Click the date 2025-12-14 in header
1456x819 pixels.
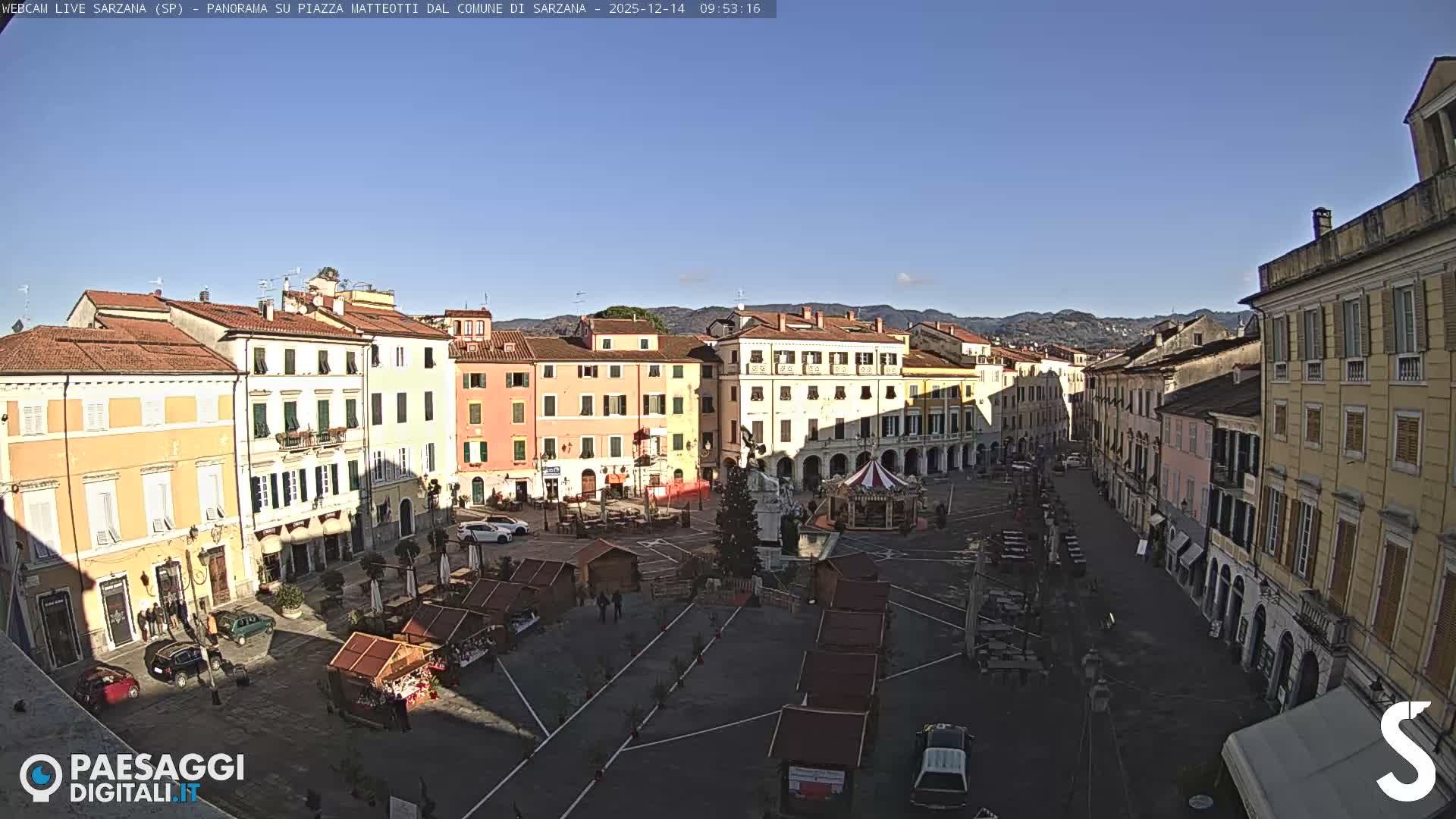tap(646, 8)
